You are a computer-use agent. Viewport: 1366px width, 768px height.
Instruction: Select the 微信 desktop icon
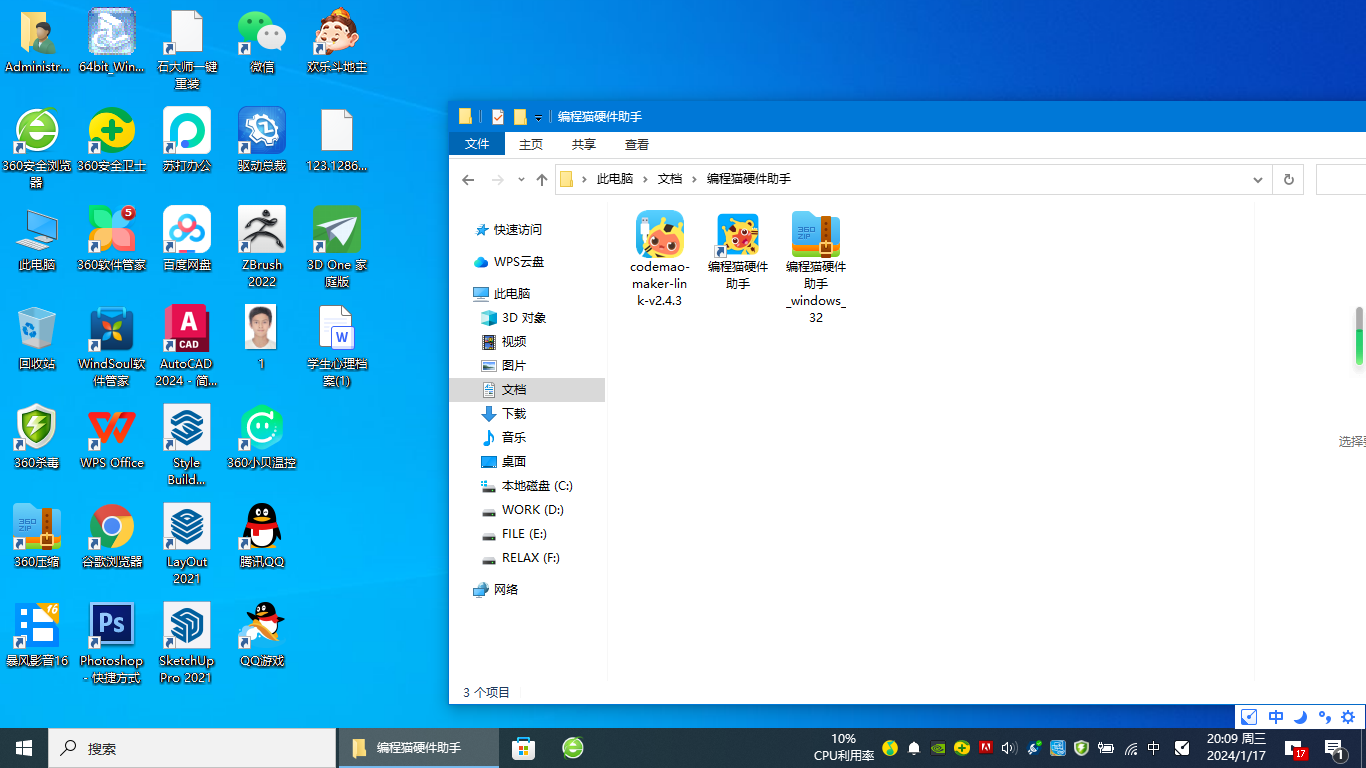pyautogui.click(x=262, y=41)
